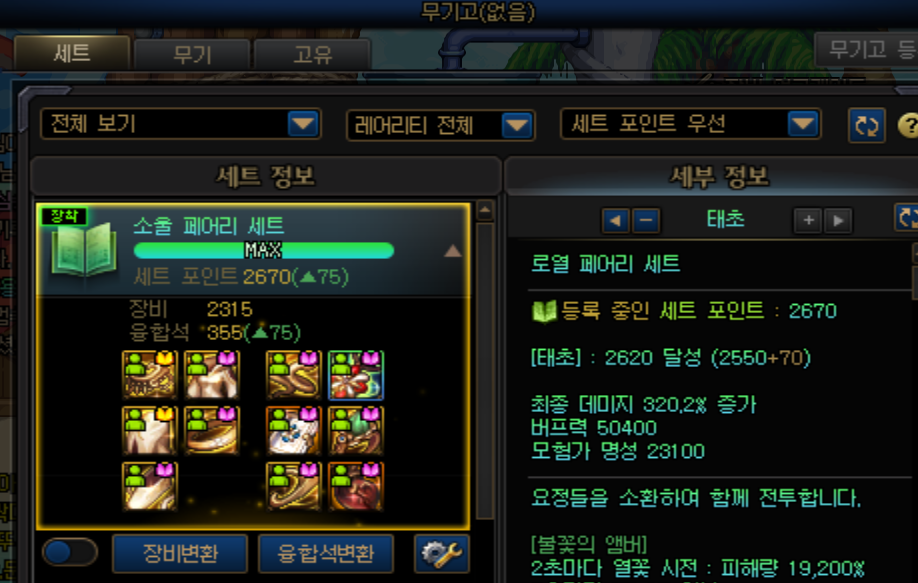Switch to the 고유 tab
This screenshot has width=918, height=583.
[312, 55]
